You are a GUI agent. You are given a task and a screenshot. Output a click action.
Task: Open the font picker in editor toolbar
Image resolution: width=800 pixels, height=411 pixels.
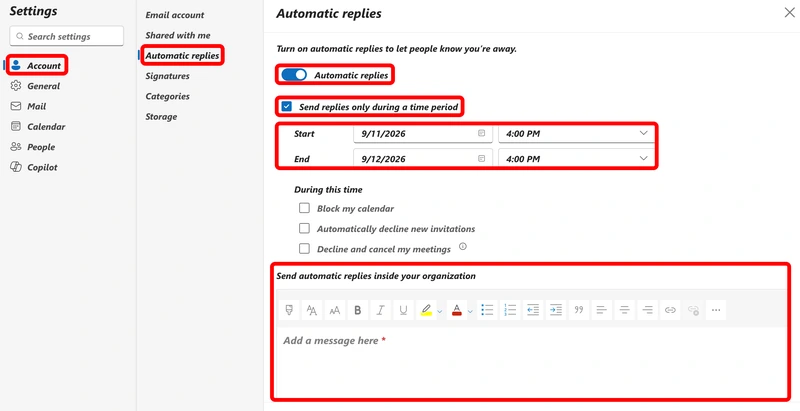(x=312, y=310)
